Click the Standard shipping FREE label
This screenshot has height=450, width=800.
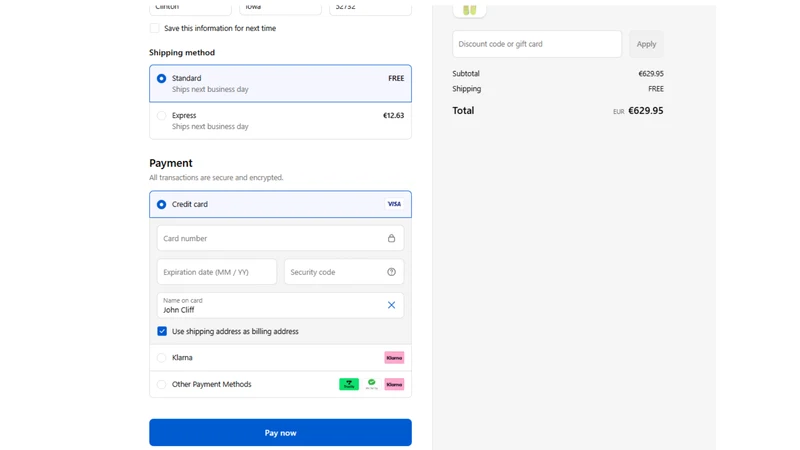click(396, 78)
